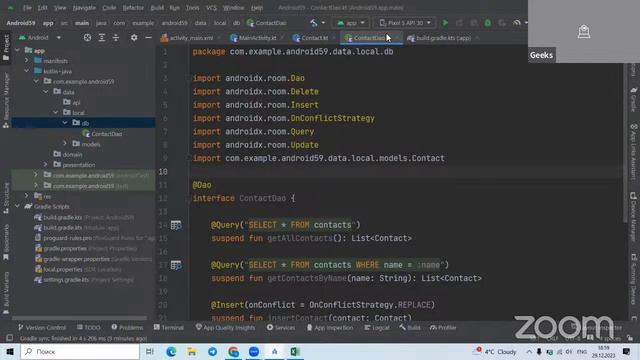Open Telegram from the taskbar
Image resolution: width=640 pixels, height=360 pixels.
coord(212,351)
